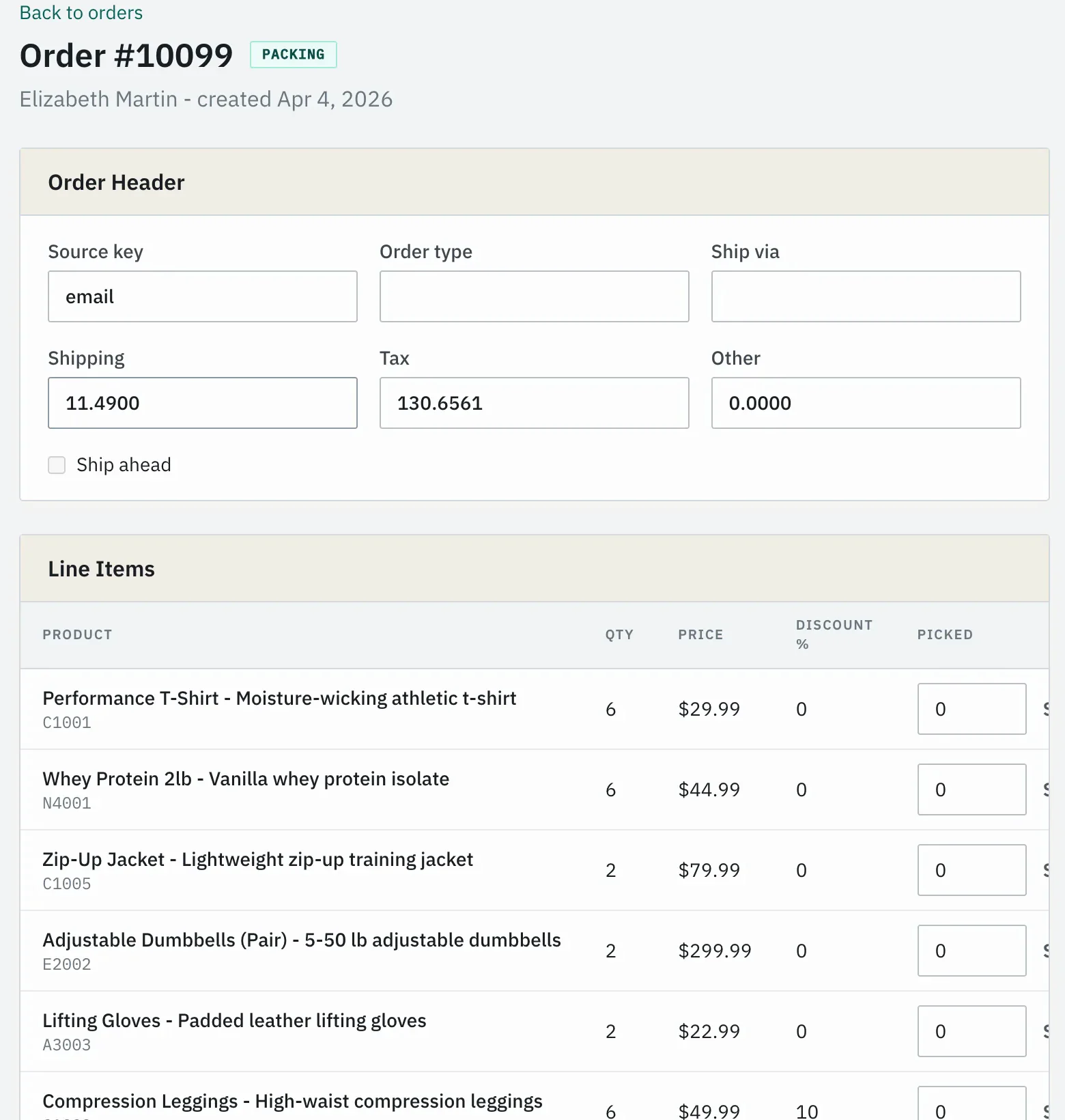Click the DISCOUNT % column header

point(834,634)
